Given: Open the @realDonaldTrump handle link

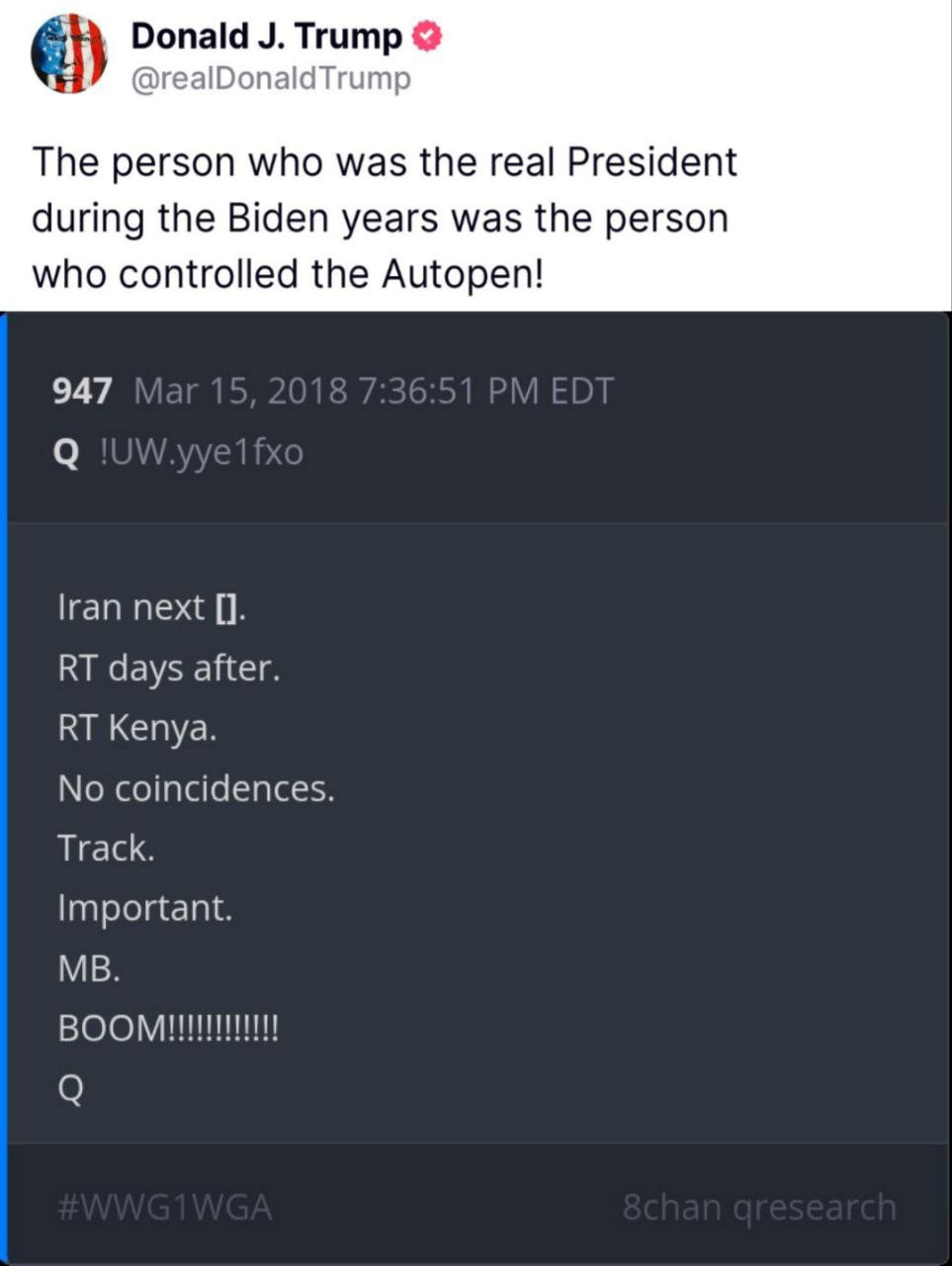Looking at the screenshot, I should [x=271, y=79].
